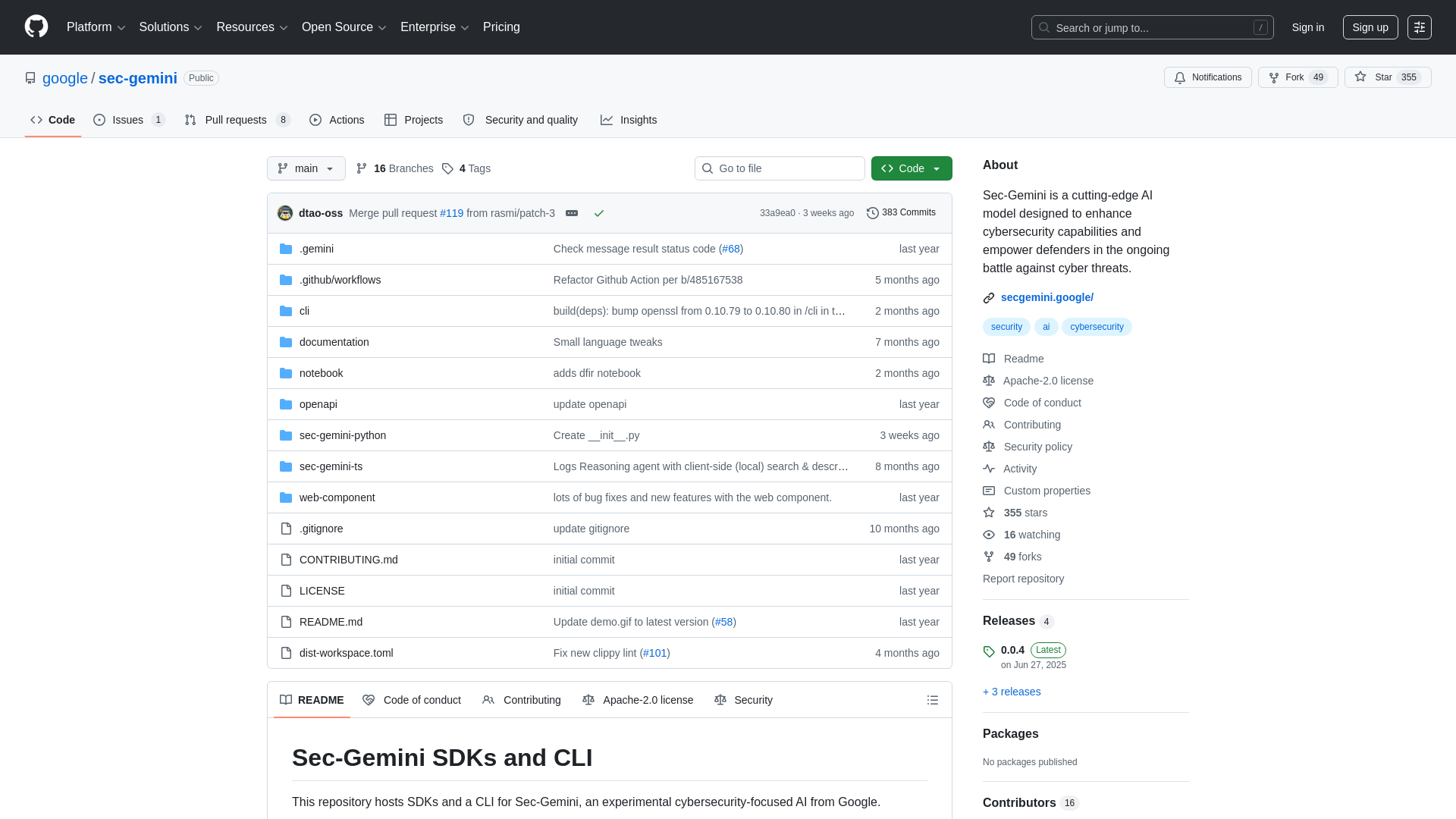Screen dimensions: 1456x819
Task: Click the star icon in the Star button
Action: pyautogui.click(x=1360, y=77)
